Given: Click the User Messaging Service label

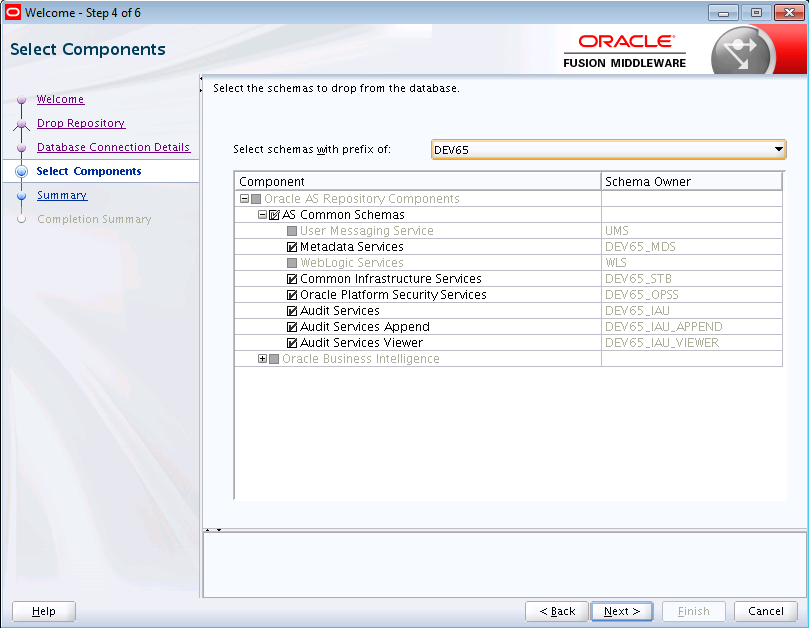Looking at the screenshot, I should pyautogui.click(x=367, y=231).
